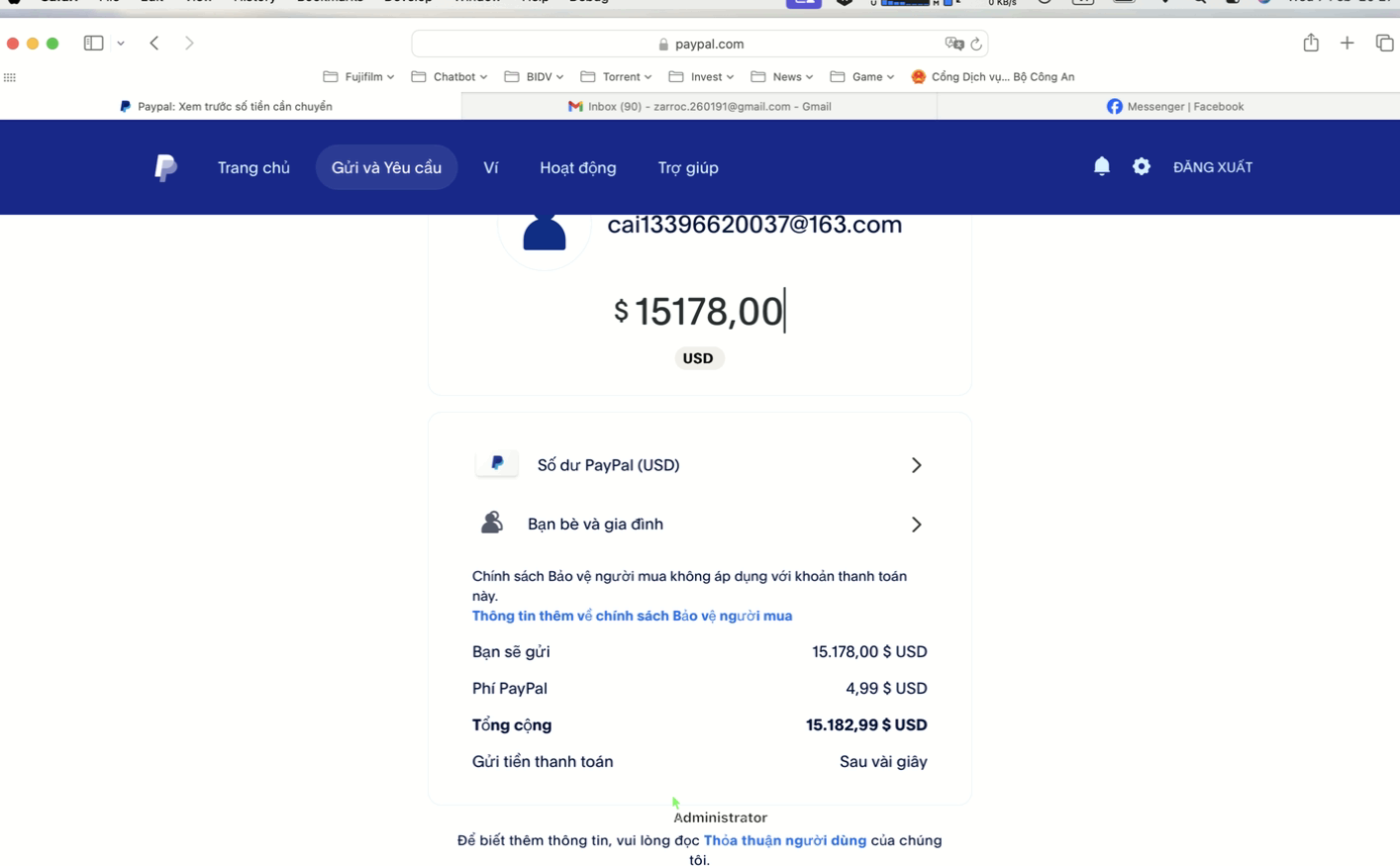Select Gửi và Yêu cầu navigation item

click(386, 167)
